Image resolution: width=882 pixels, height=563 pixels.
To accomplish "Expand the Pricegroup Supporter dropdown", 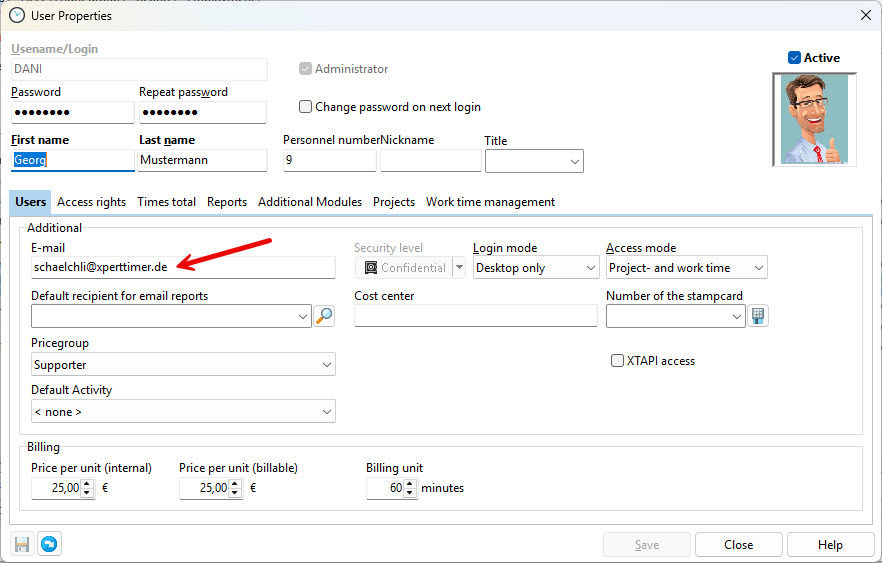I will [x=183, y=365].
